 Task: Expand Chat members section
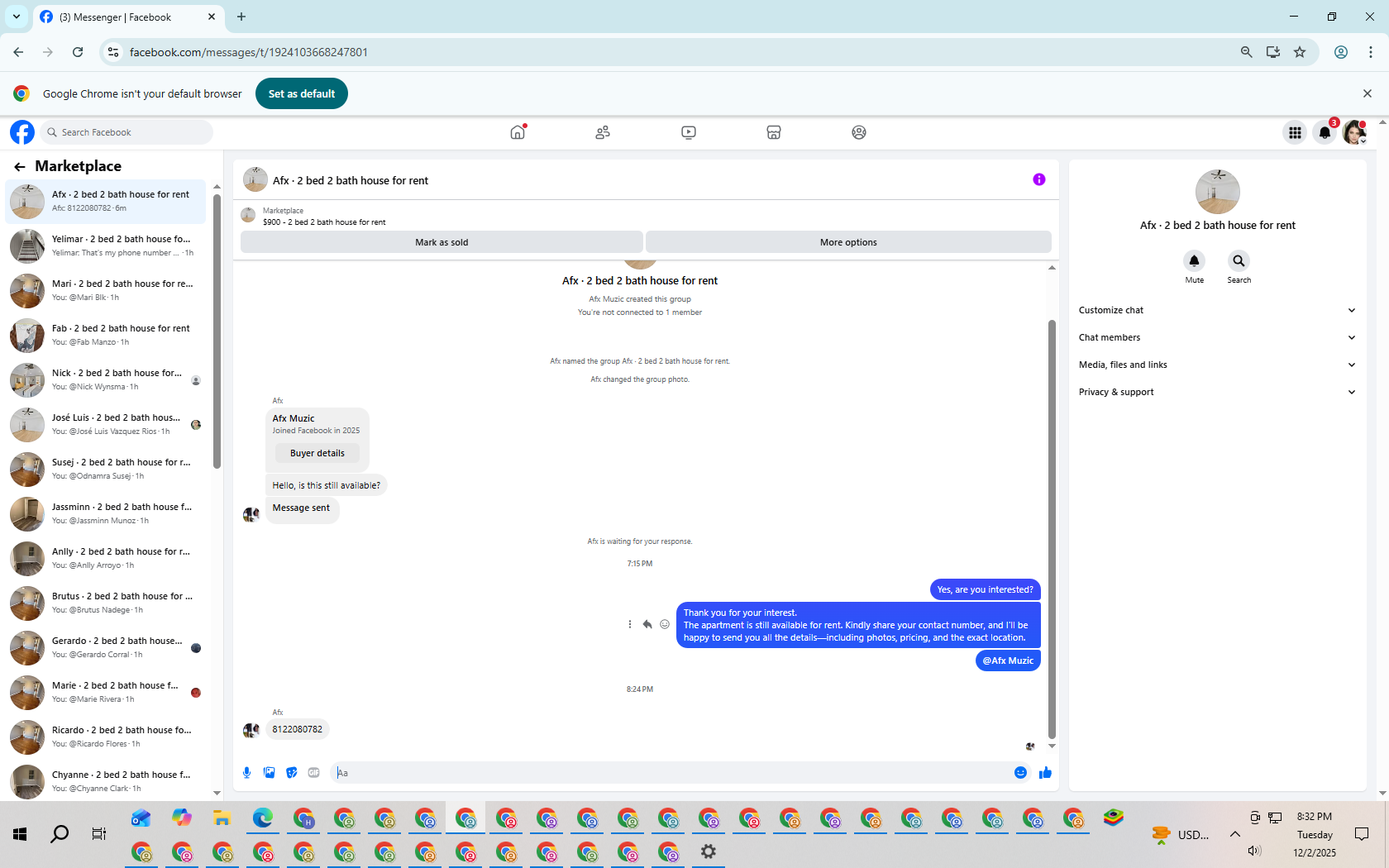[x=1217, y=337]
